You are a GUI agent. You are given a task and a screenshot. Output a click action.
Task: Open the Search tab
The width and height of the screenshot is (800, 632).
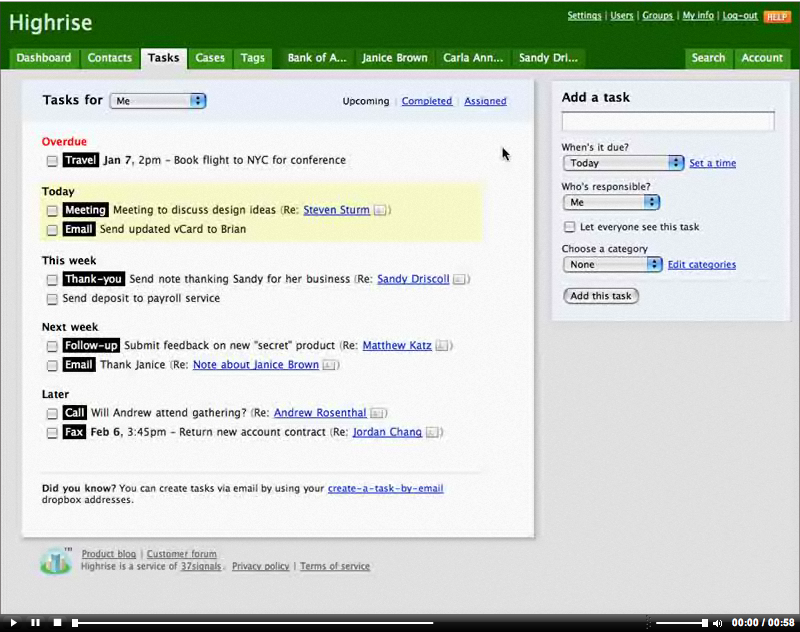click(708, 58)
